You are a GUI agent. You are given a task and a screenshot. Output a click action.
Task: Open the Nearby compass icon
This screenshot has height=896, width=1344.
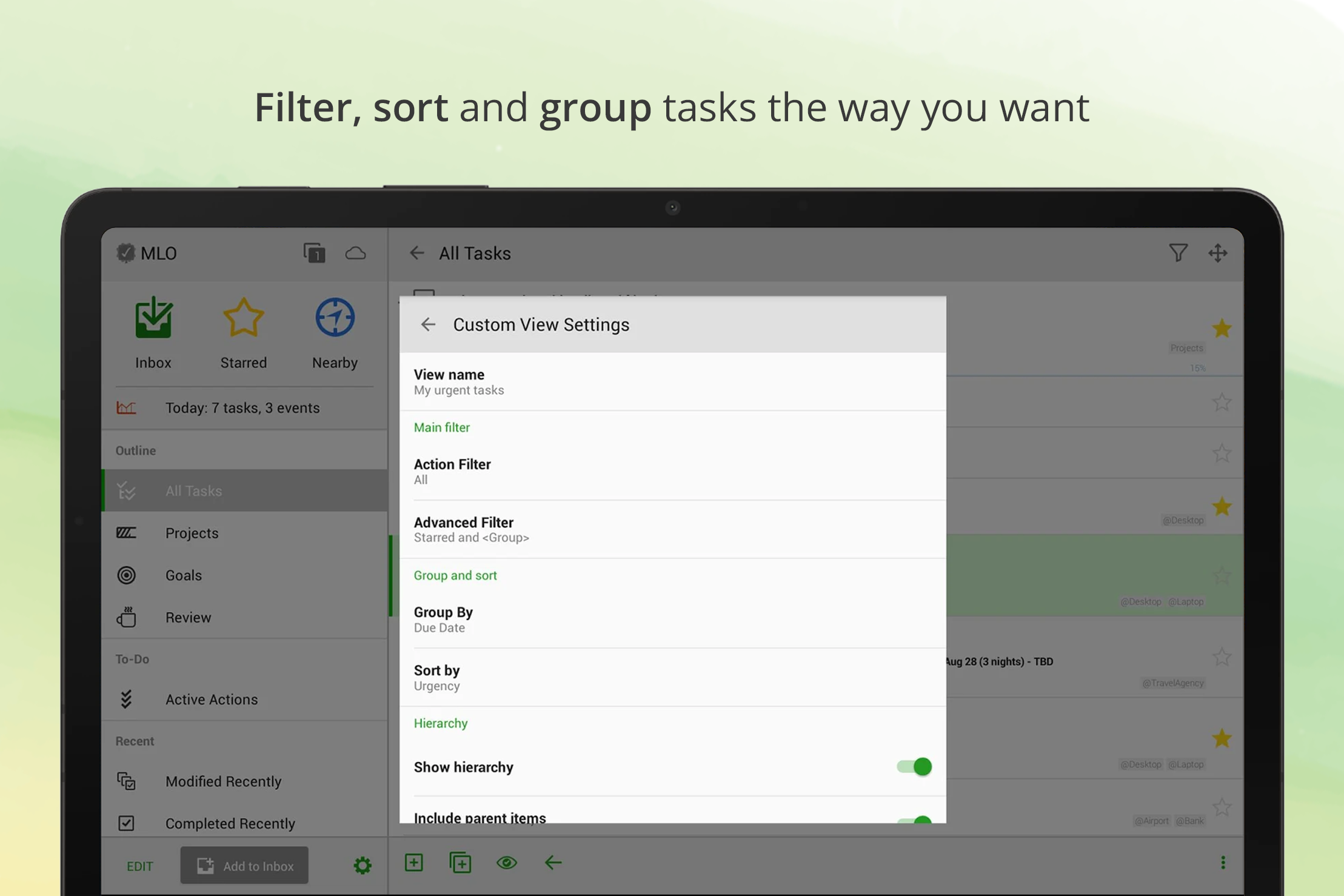335,318
